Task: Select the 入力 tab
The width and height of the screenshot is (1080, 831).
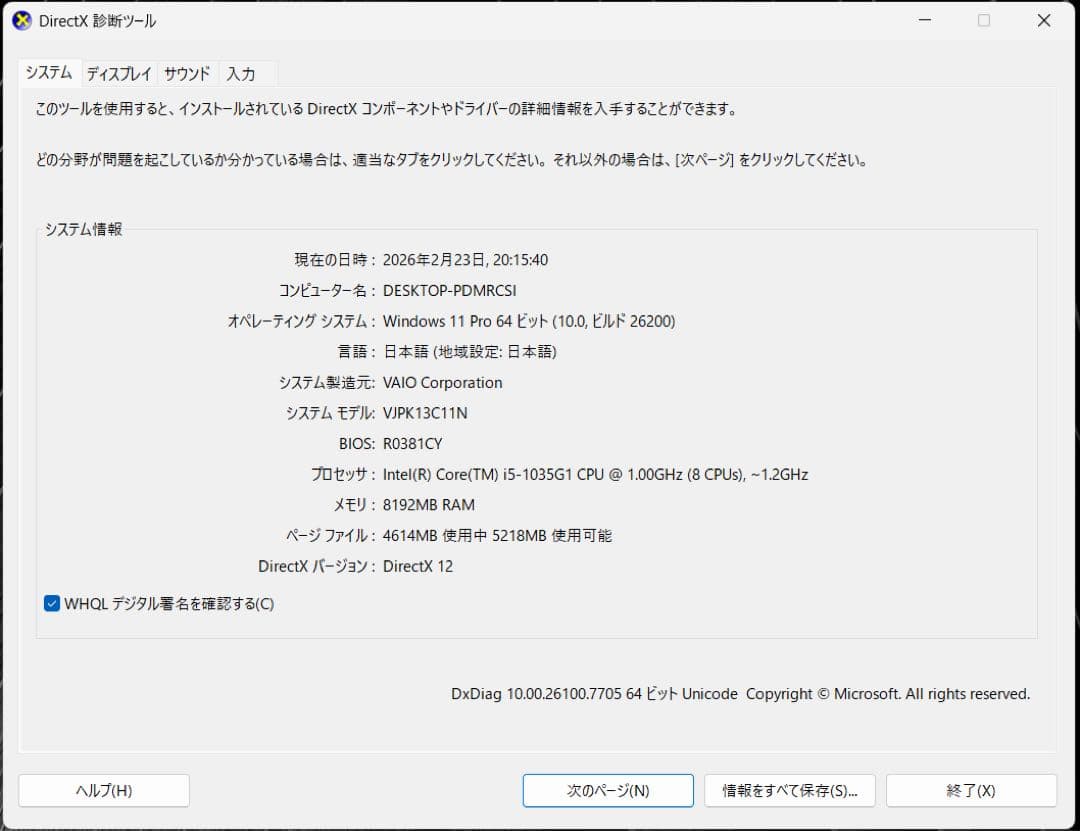Action: click(x=240, y=73)
